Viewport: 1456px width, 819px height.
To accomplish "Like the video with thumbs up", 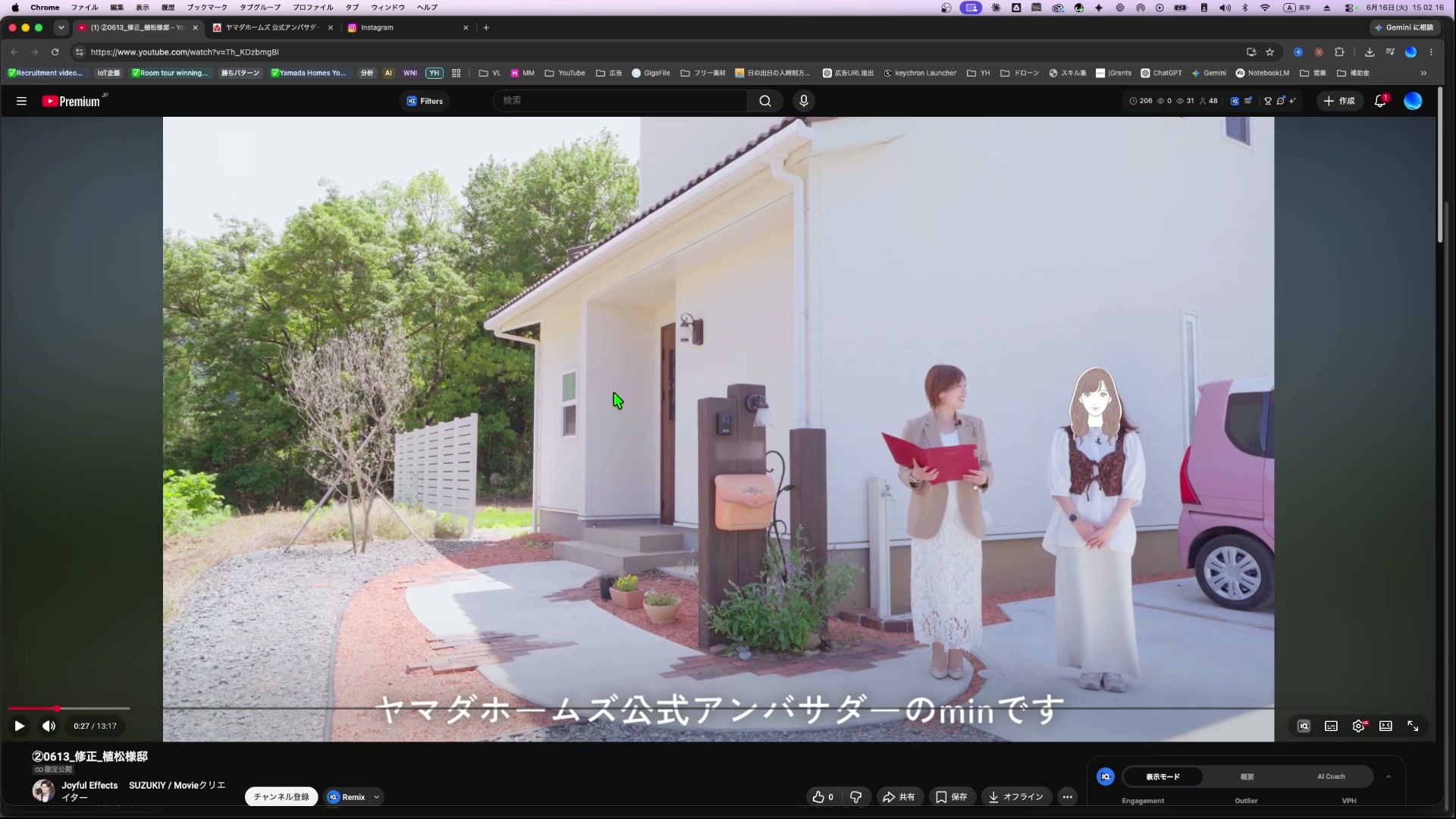I will [x=823, y=797].
